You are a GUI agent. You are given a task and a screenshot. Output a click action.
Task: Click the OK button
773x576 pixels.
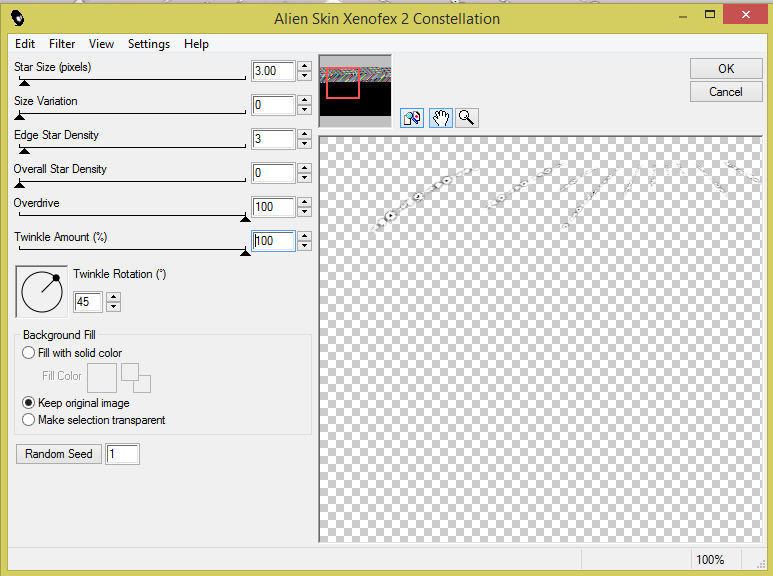click(726, 68)
